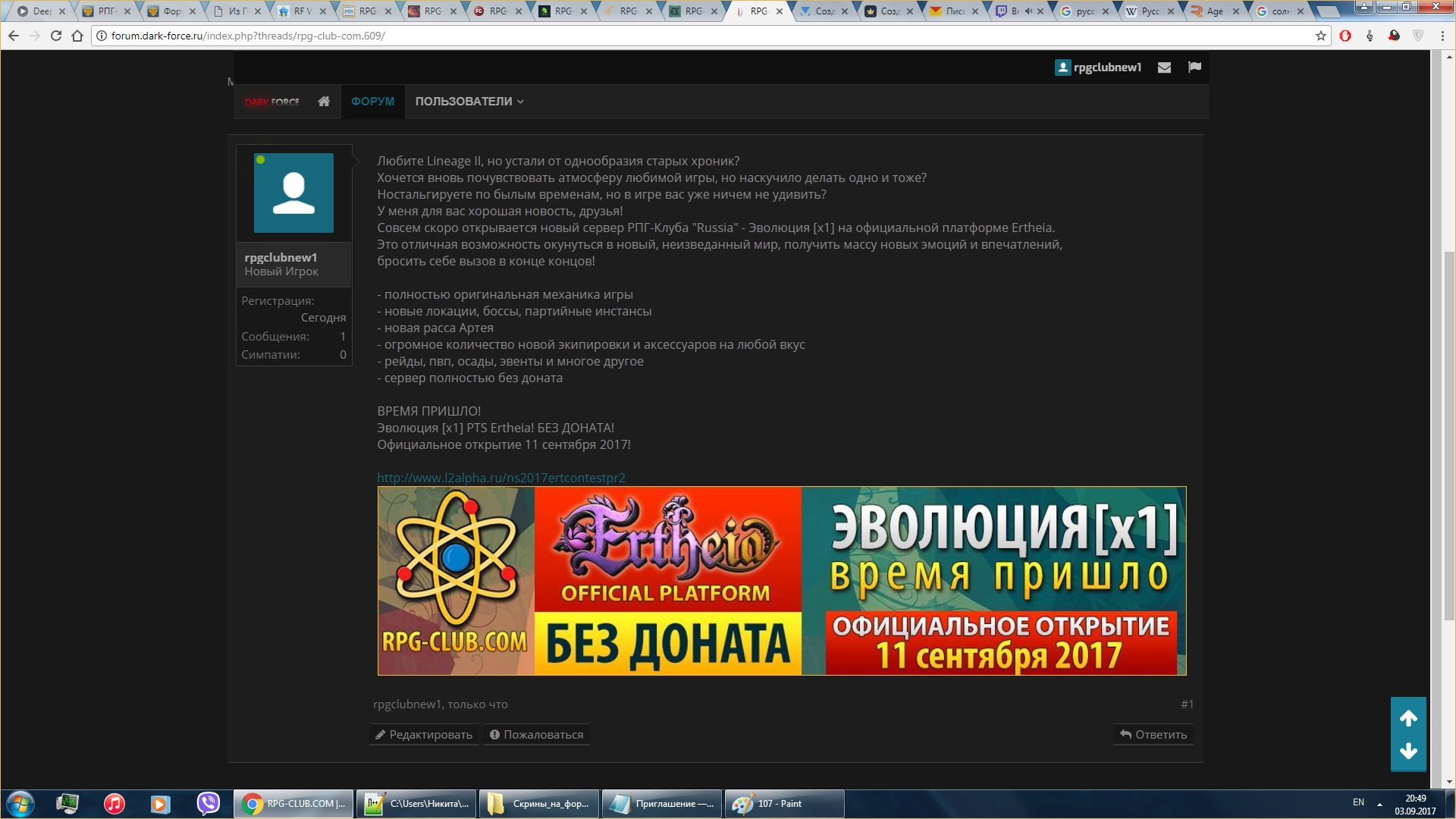Open the Dark Force logo link
1456x819 pixels.
[x=271, y=102]
